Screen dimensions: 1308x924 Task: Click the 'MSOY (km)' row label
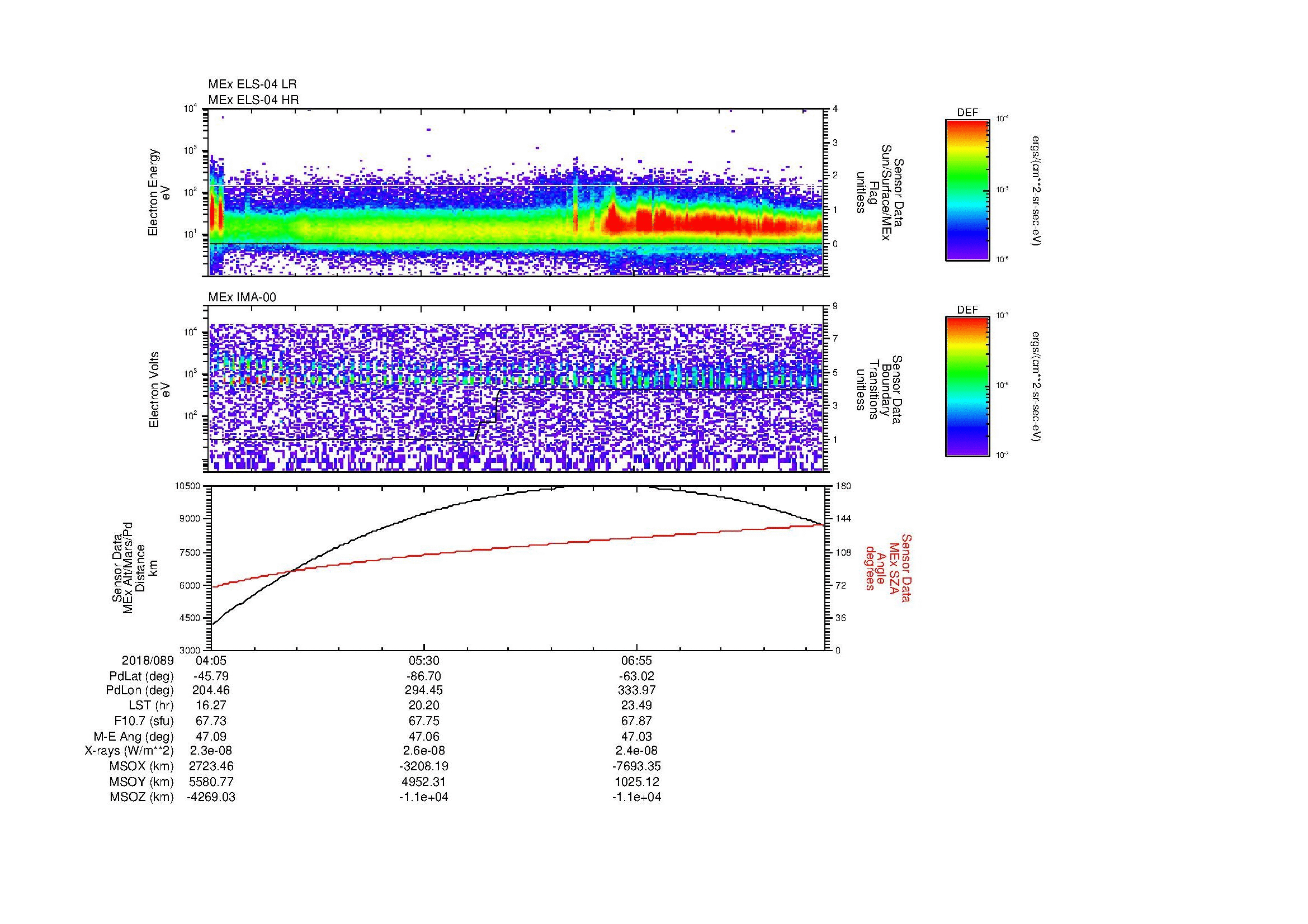[x=141, y=781]
